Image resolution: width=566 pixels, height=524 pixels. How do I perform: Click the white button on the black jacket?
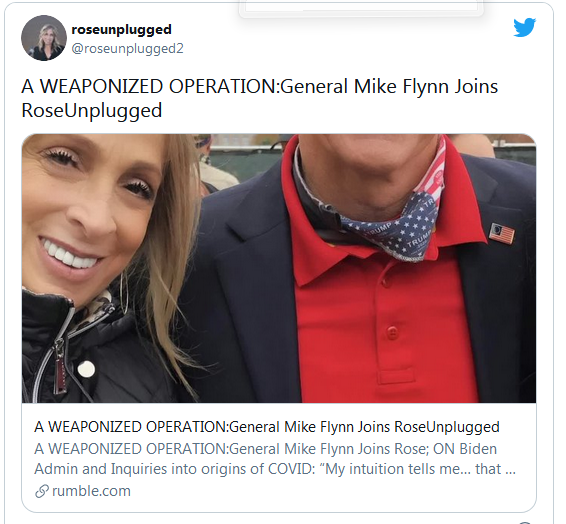pos(86,369)
